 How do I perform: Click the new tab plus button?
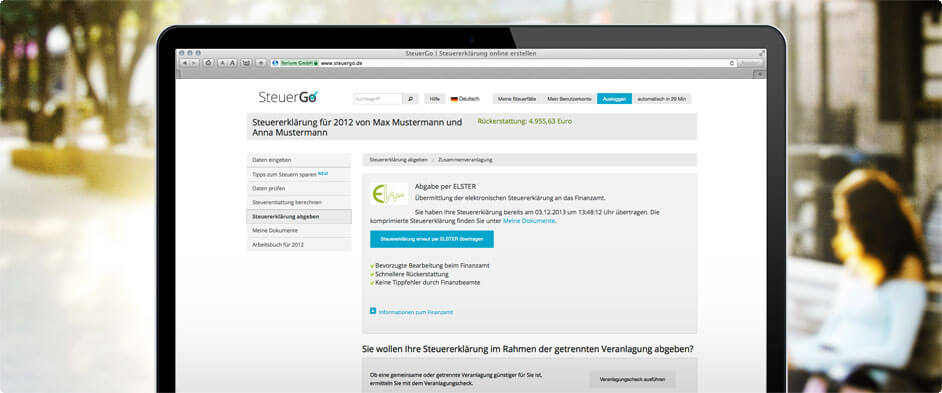760,74
